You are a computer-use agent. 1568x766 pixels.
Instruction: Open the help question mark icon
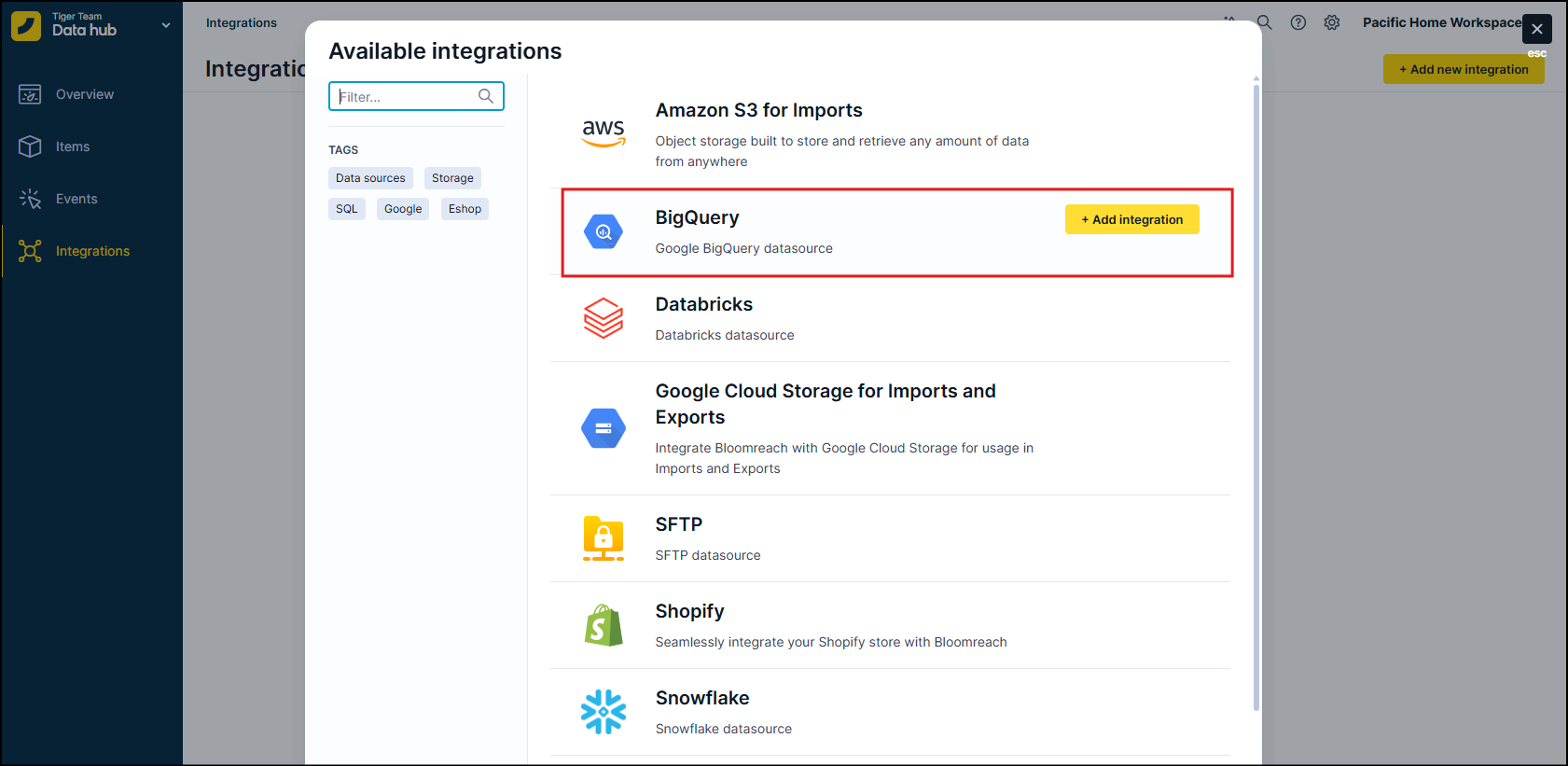[x=1297, y=22]
